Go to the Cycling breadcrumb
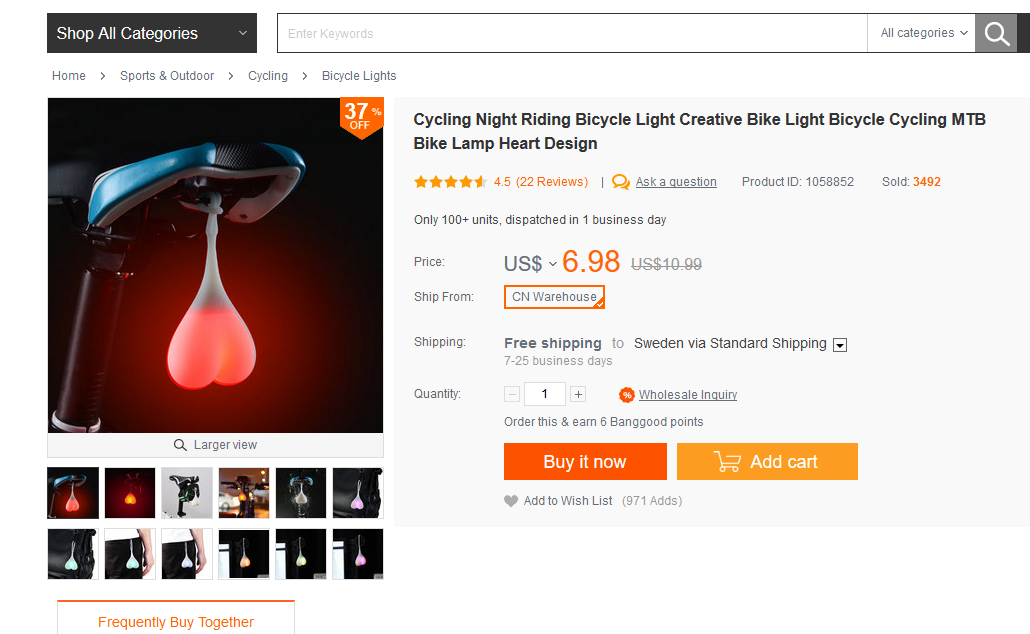The width and height of the screenshot is (1030, 634). 268,76
